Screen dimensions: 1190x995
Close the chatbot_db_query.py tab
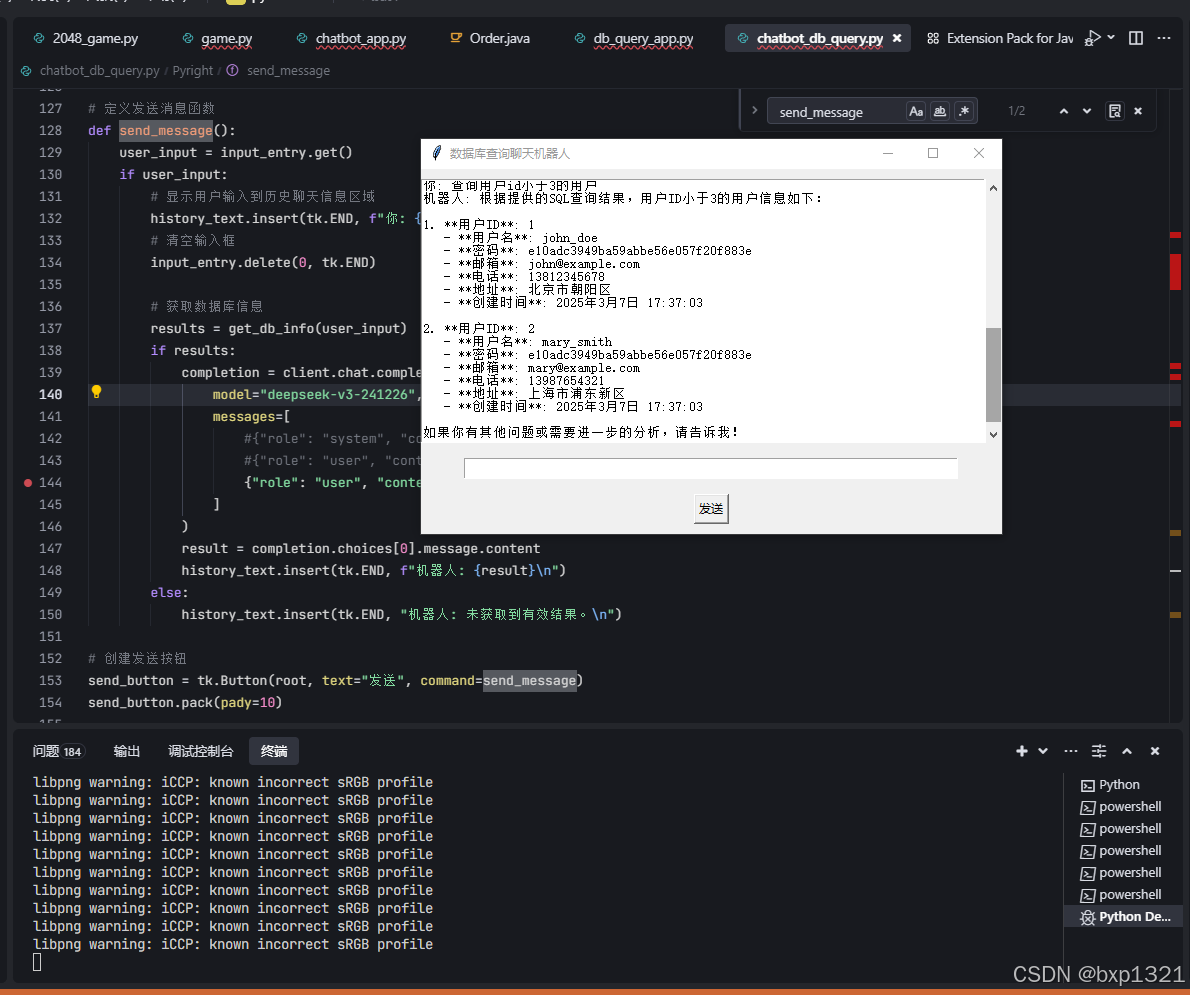(897, 38)
